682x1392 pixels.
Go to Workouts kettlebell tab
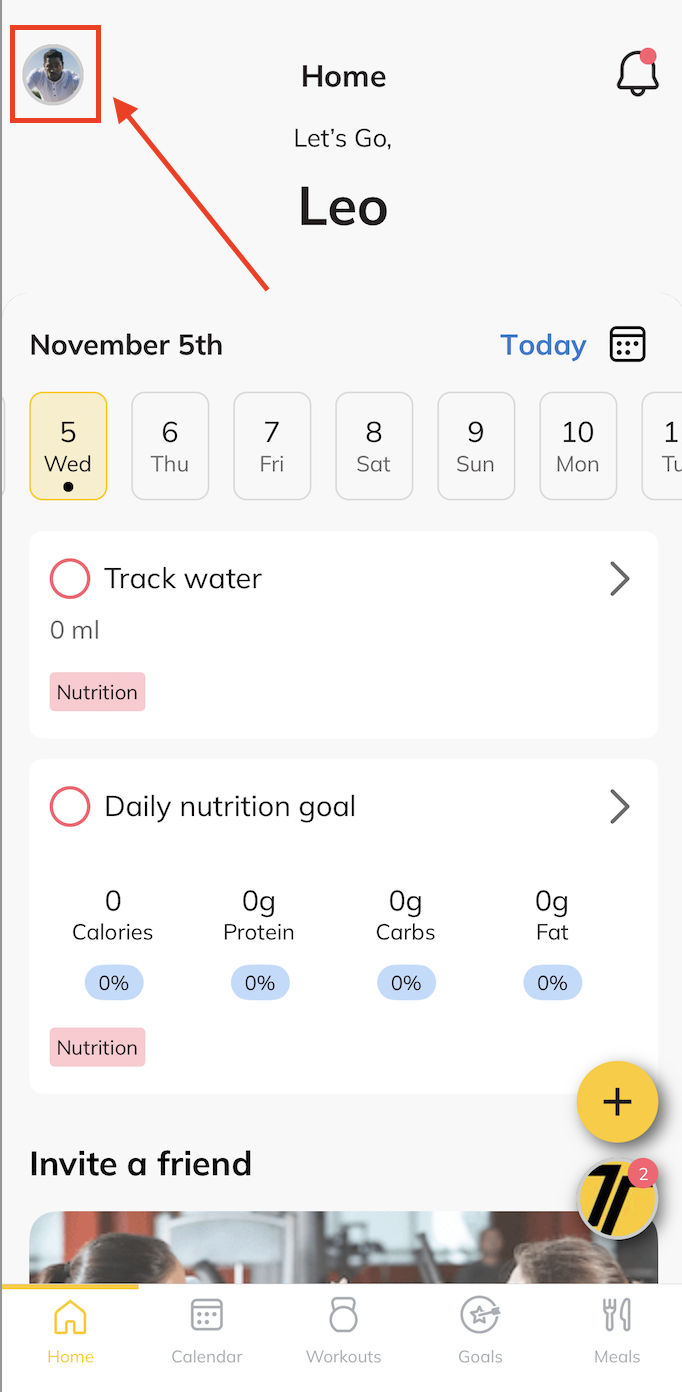pyautogui.click(x=343, y=1328)
